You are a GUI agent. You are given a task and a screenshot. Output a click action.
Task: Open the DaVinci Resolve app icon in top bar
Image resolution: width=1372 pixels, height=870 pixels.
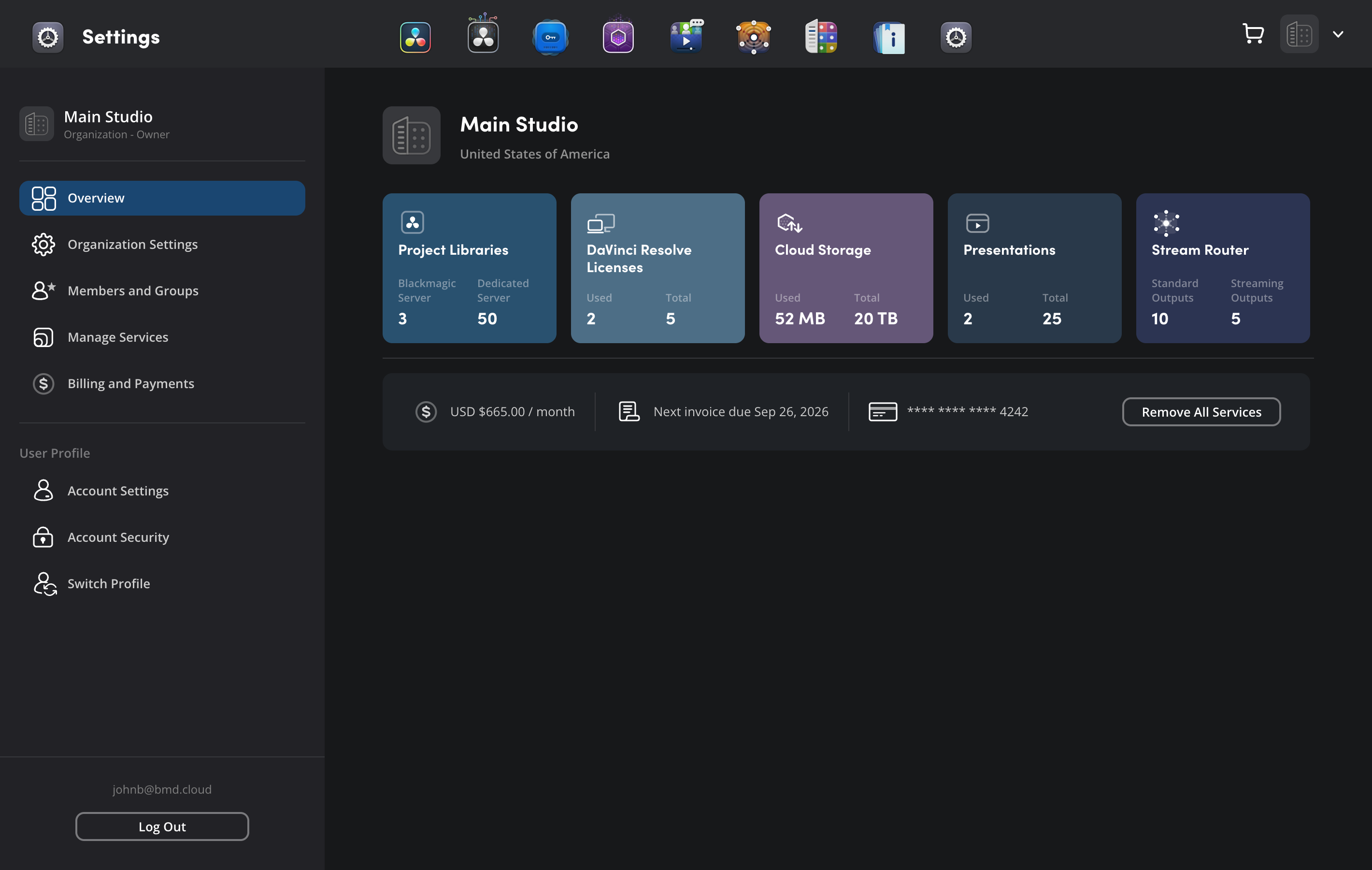pos(415,38)
